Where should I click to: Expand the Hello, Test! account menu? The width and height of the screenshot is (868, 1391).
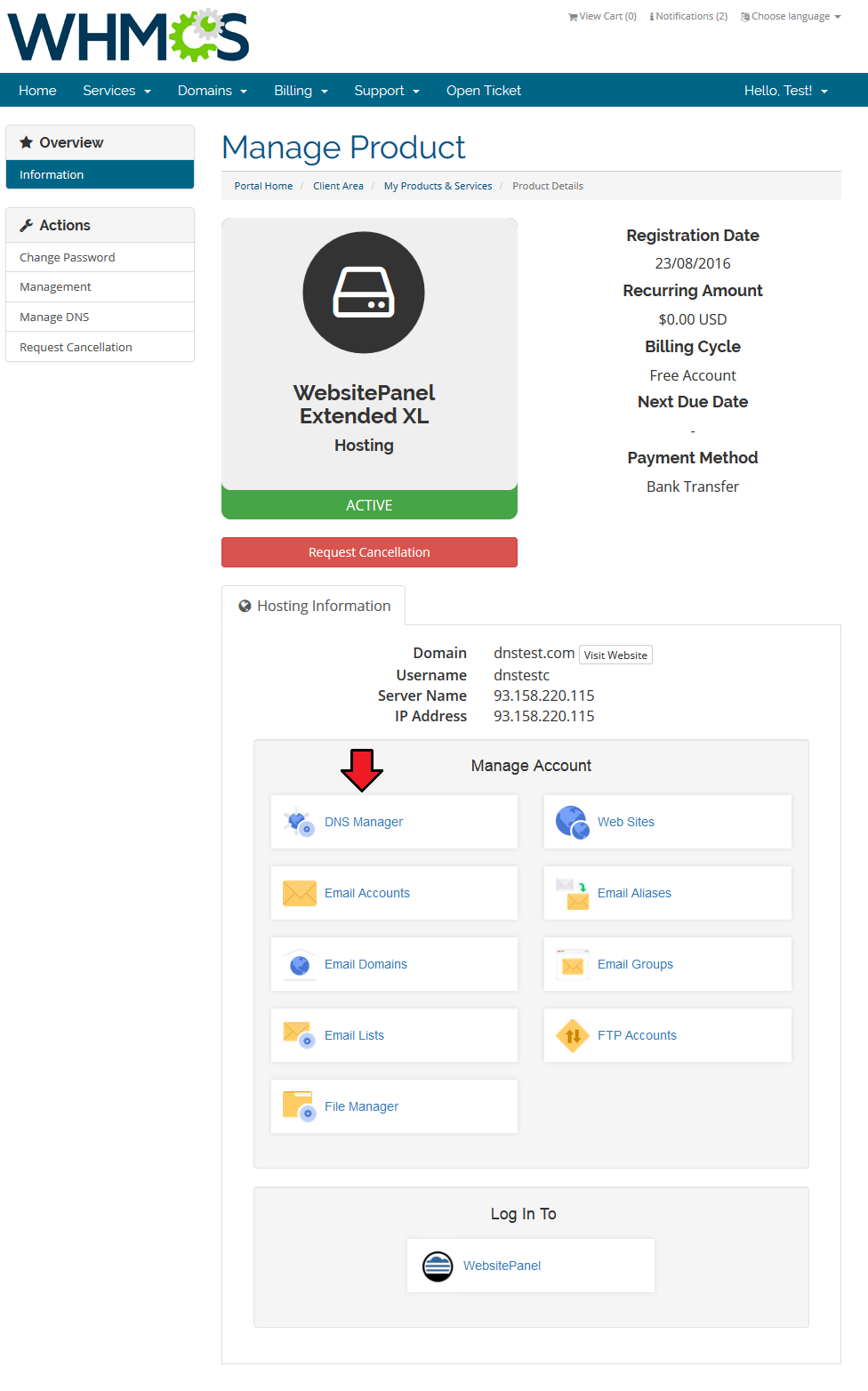point(786,91)
